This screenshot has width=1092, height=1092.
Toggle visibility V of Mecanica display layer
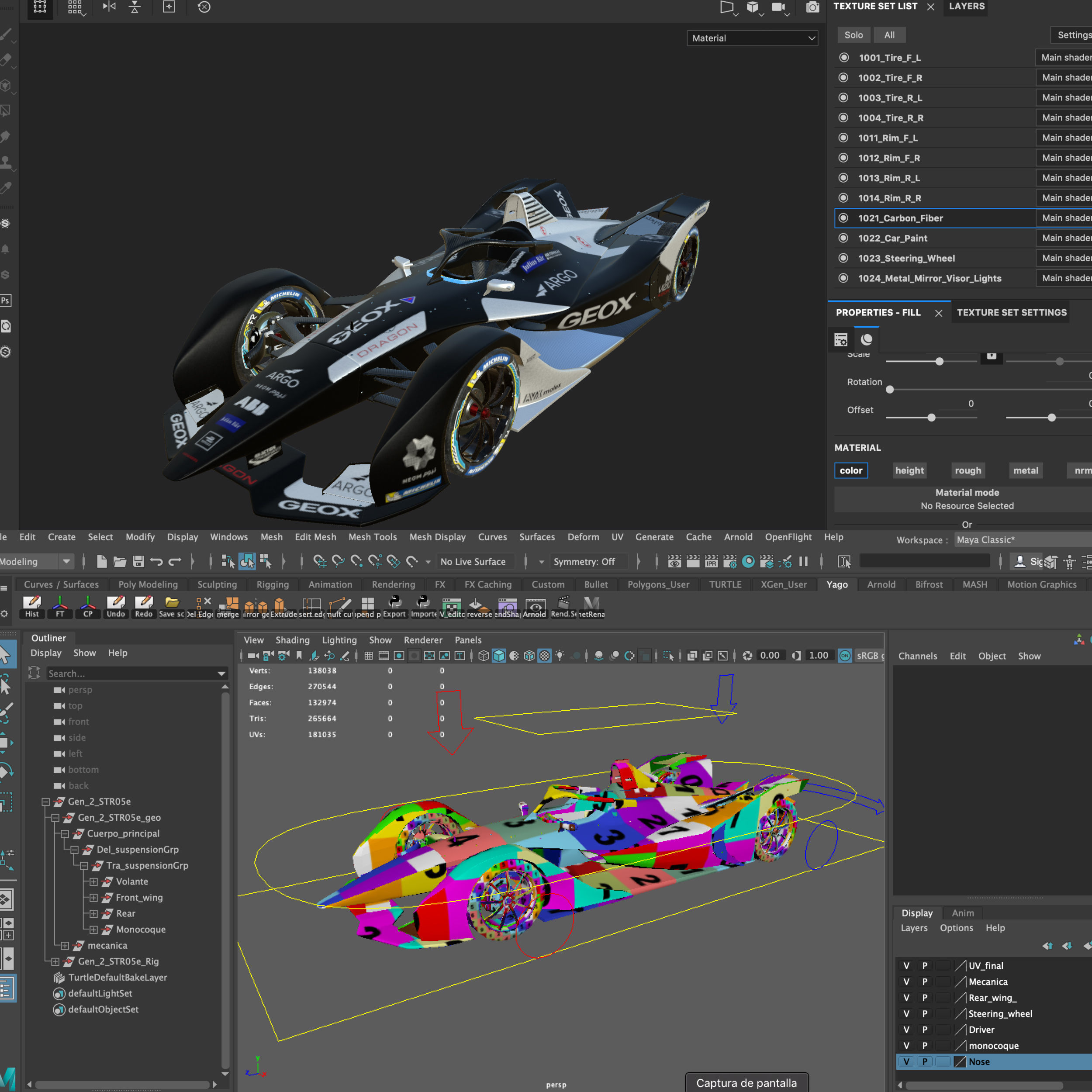click(x=906, y=982)
